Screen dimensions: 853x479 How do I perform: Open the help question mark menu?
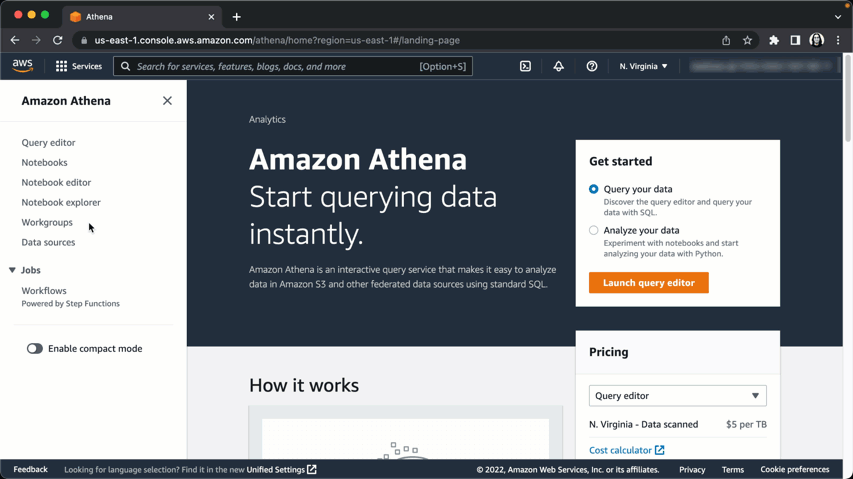592,66
